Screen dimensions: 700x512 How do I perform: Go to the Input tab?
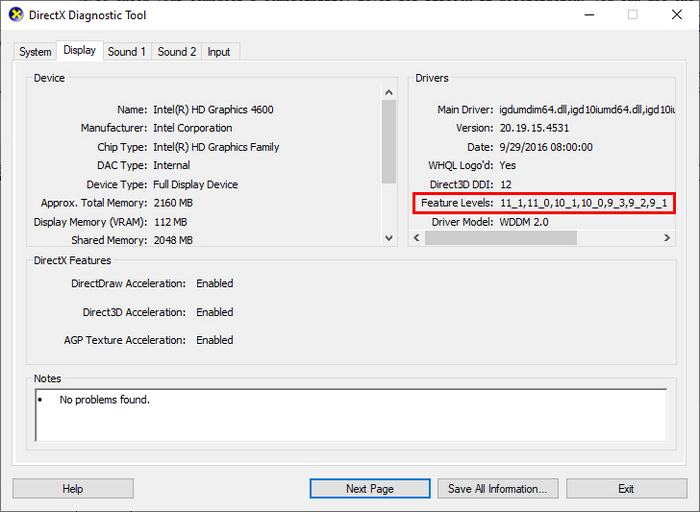pos(219,52)
